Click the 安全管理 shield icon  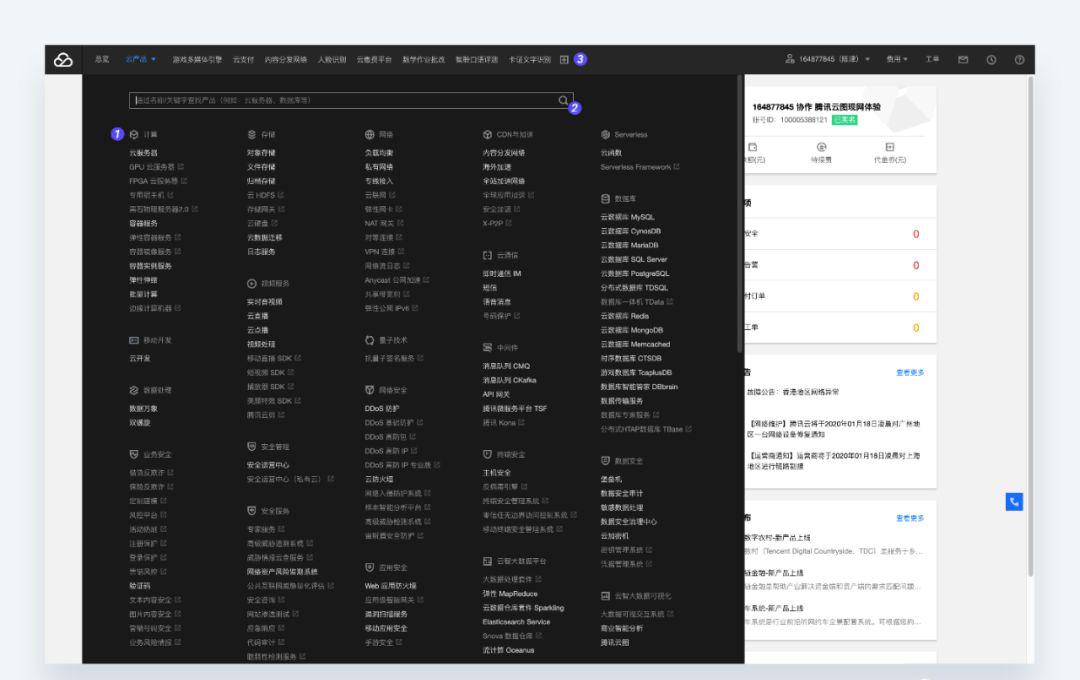(x=252, y=447)
